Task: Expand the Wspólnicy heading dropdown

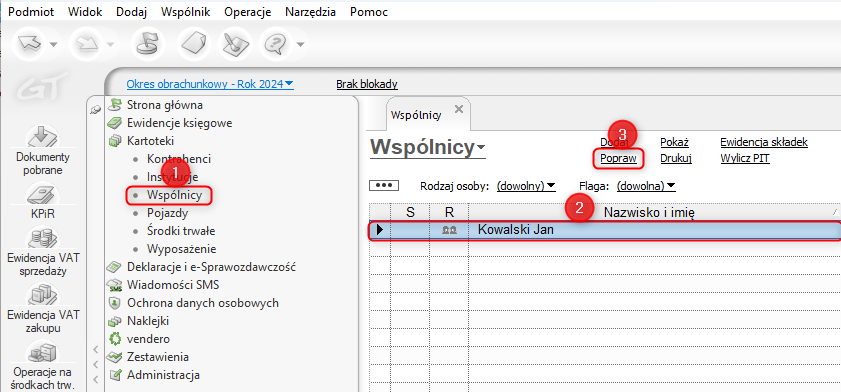Action: point(481,147)
